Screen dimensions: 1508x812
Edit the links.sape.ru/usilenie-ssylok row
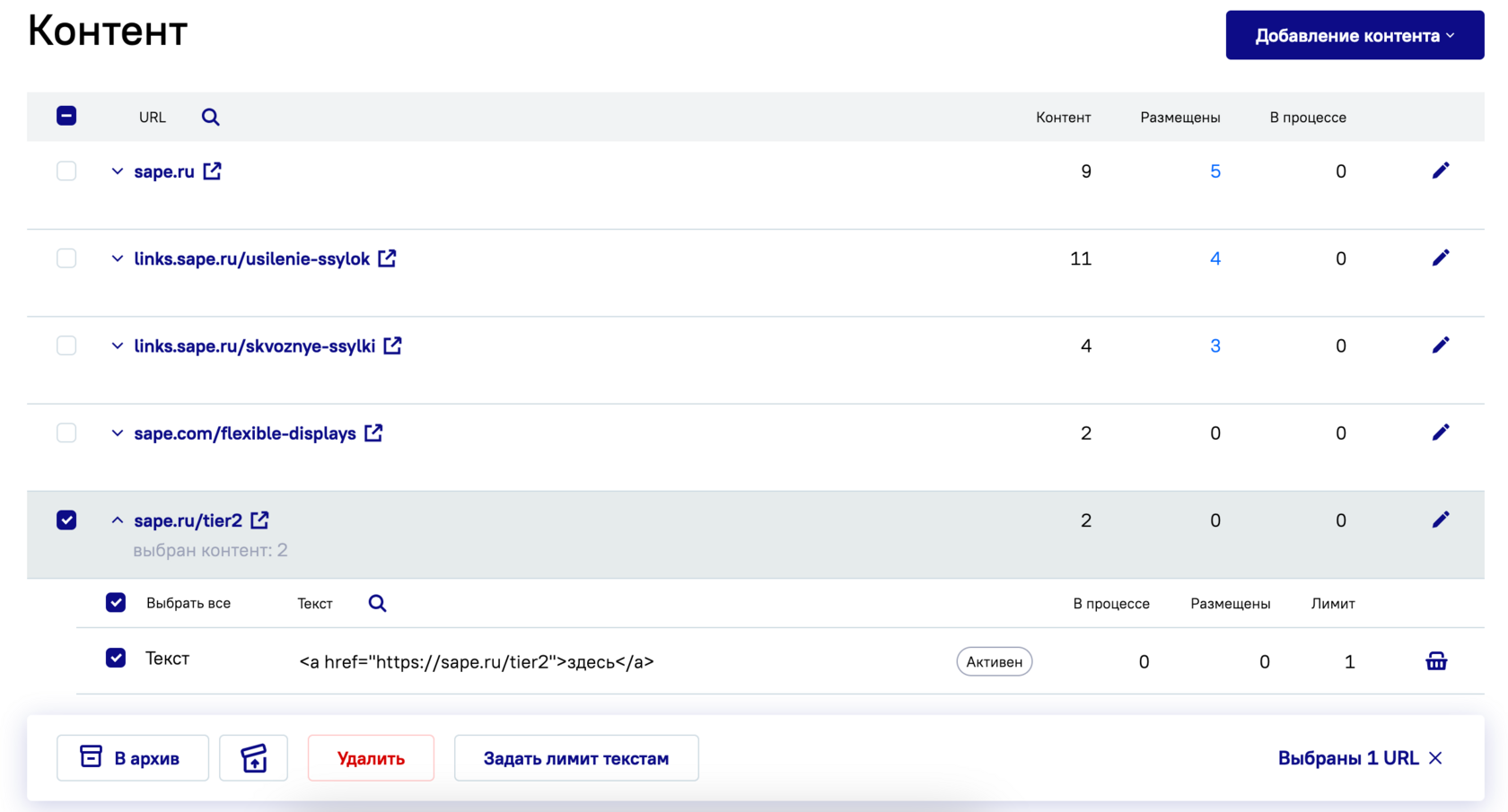[1440, 258]
